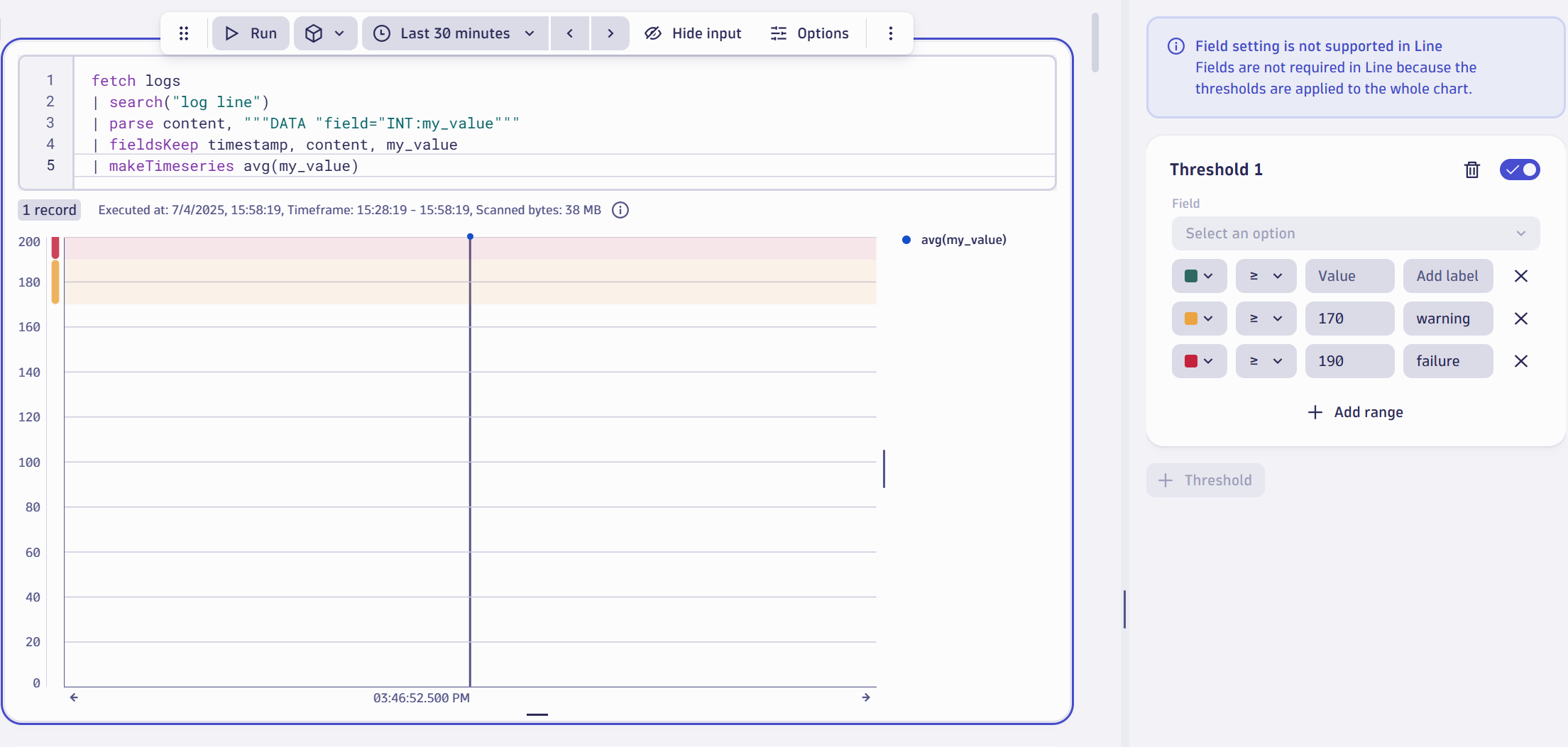Viewport: 1568px width, 747px height.
Task: Pan chart left with arrow
Action: click(x=74, y=697)
